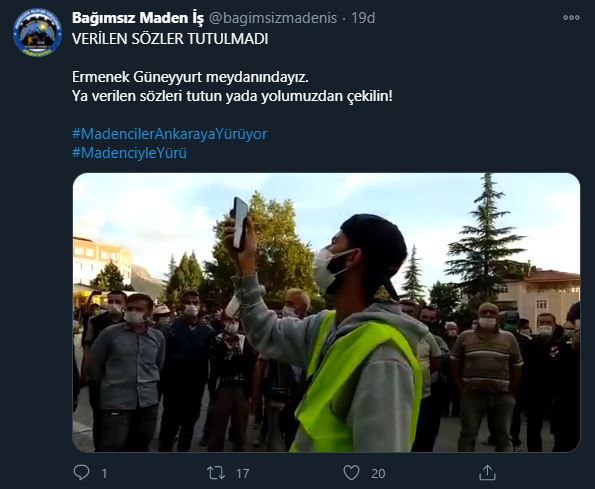This screenshot has height=489, width=595.
Task: Like the tweet with the heart icon
Action: (x=351, y=473)
